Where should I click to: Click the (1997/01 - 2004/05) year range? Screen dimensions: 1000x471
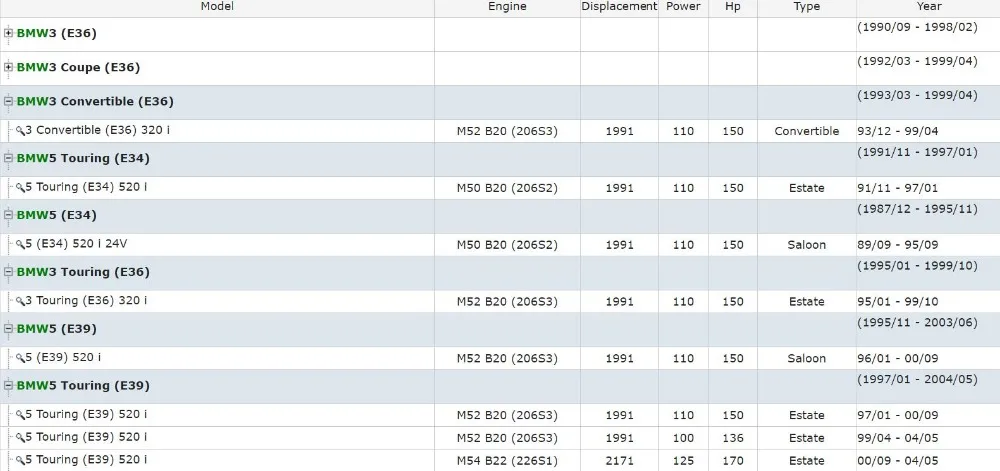918,379
